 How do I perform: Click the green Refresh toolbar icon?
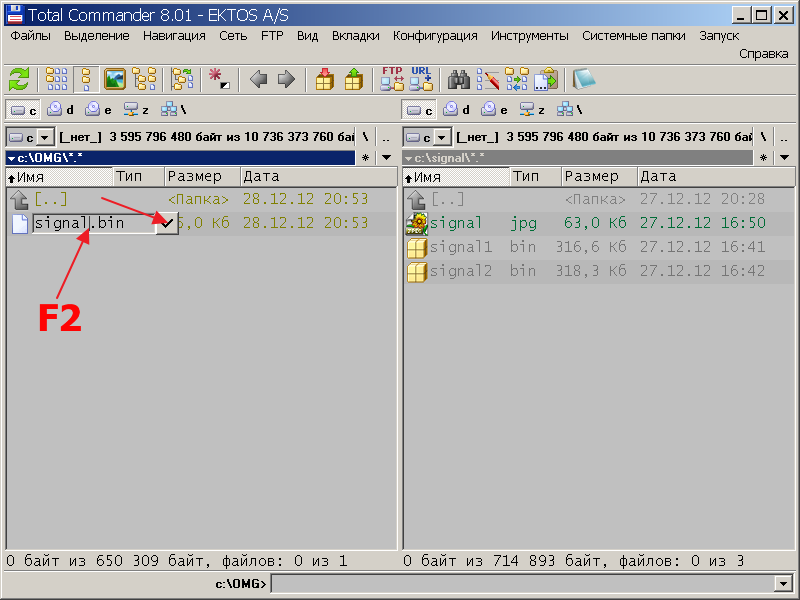19,79
